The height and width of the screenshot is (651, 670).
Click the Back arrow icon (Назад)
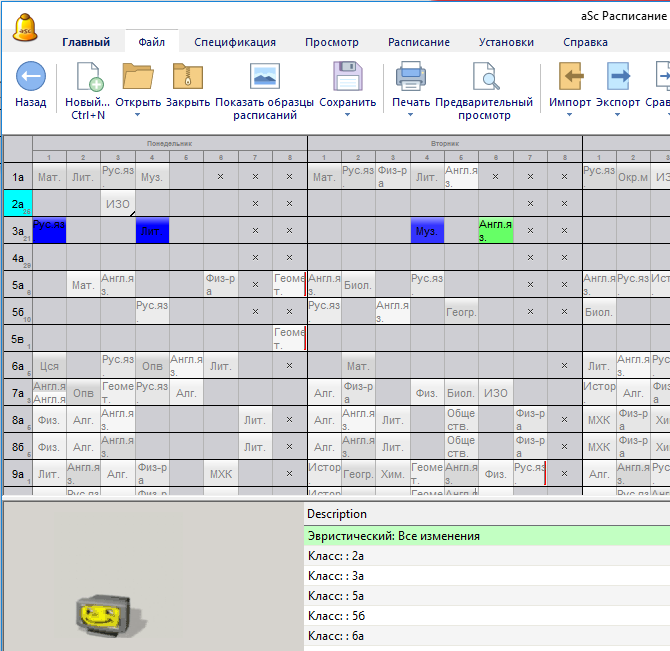30,77
